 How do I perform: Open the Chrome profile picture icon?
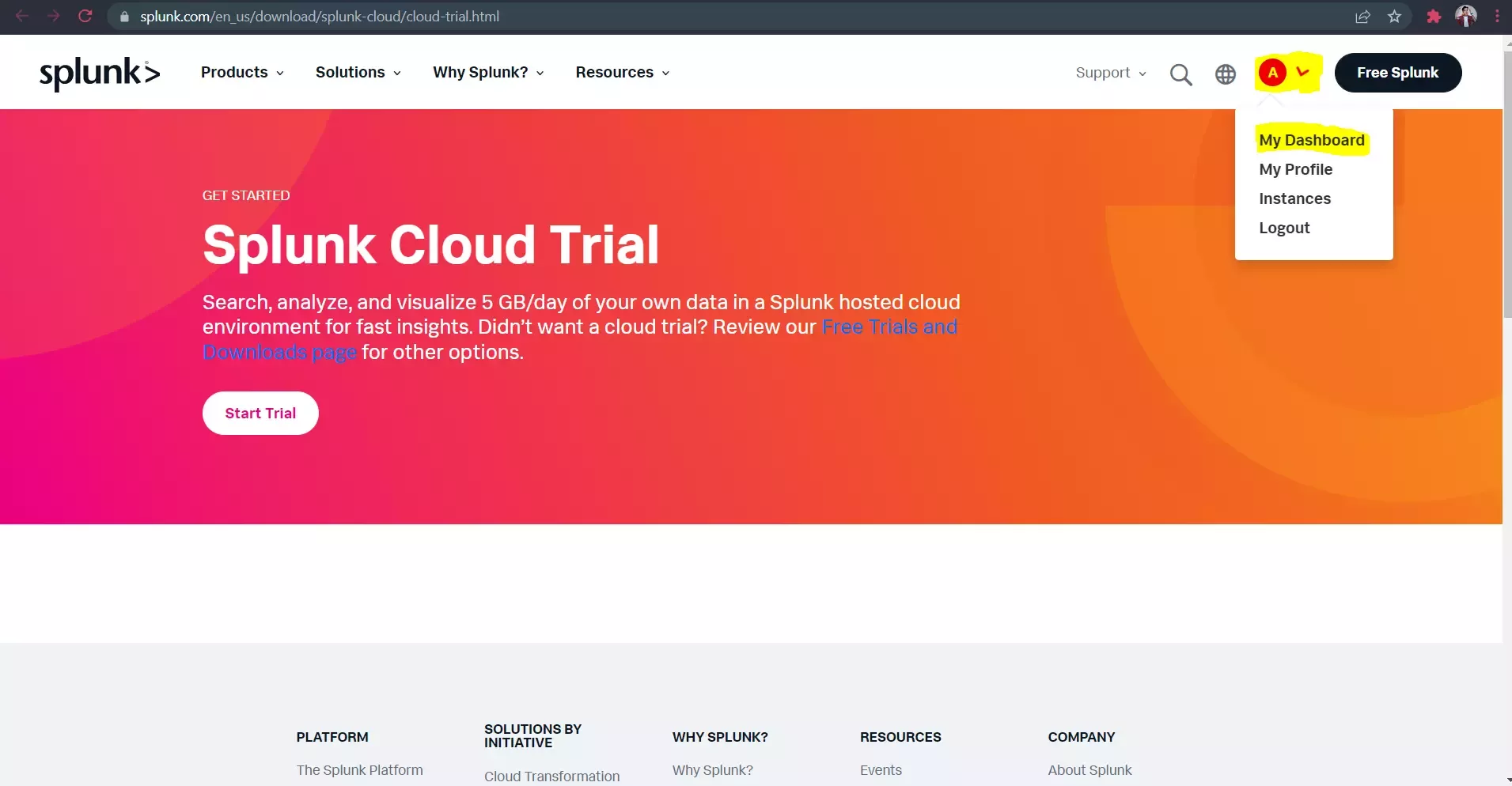click(x=1466, y=17)
